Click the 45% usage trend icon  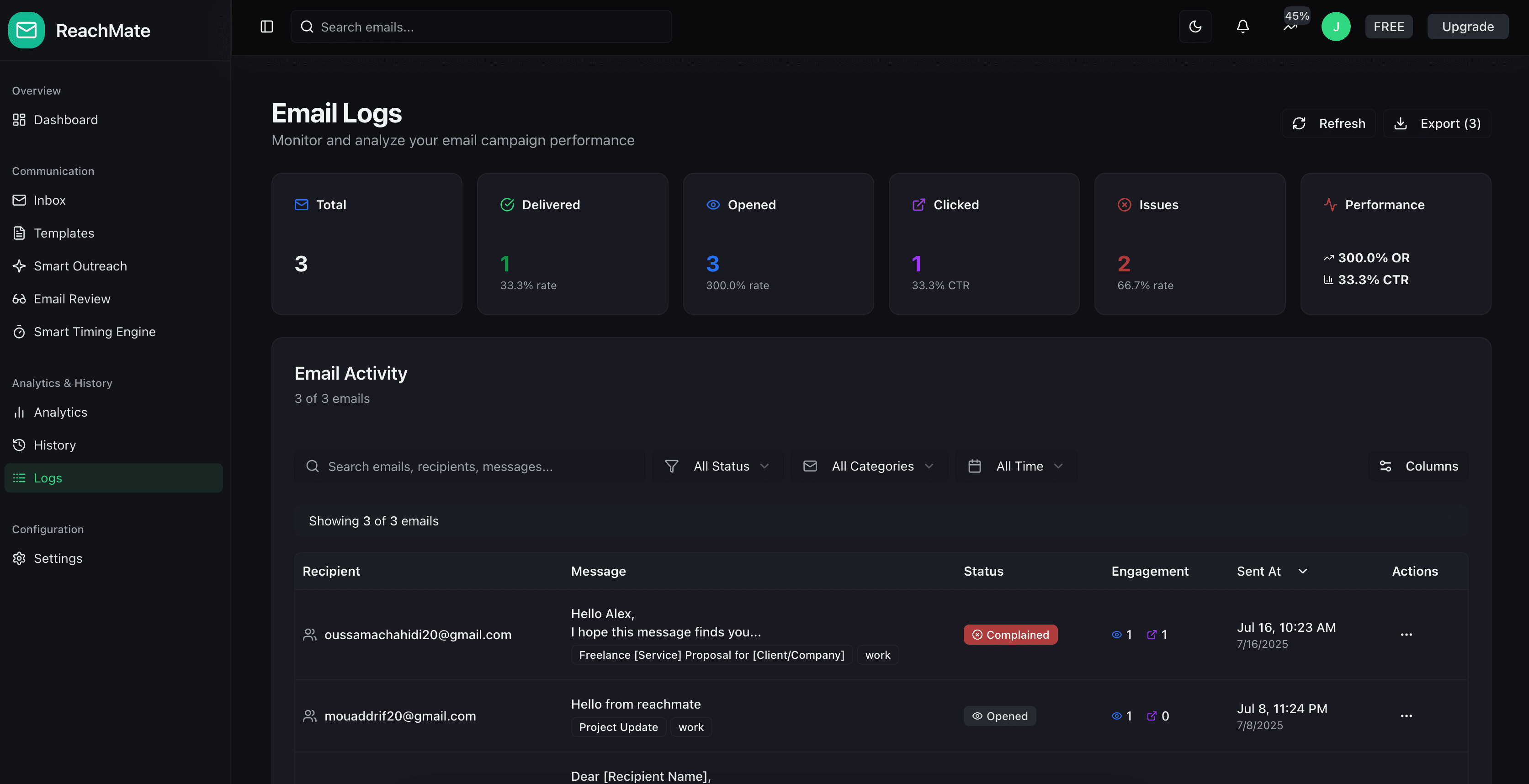point(1290,27)
